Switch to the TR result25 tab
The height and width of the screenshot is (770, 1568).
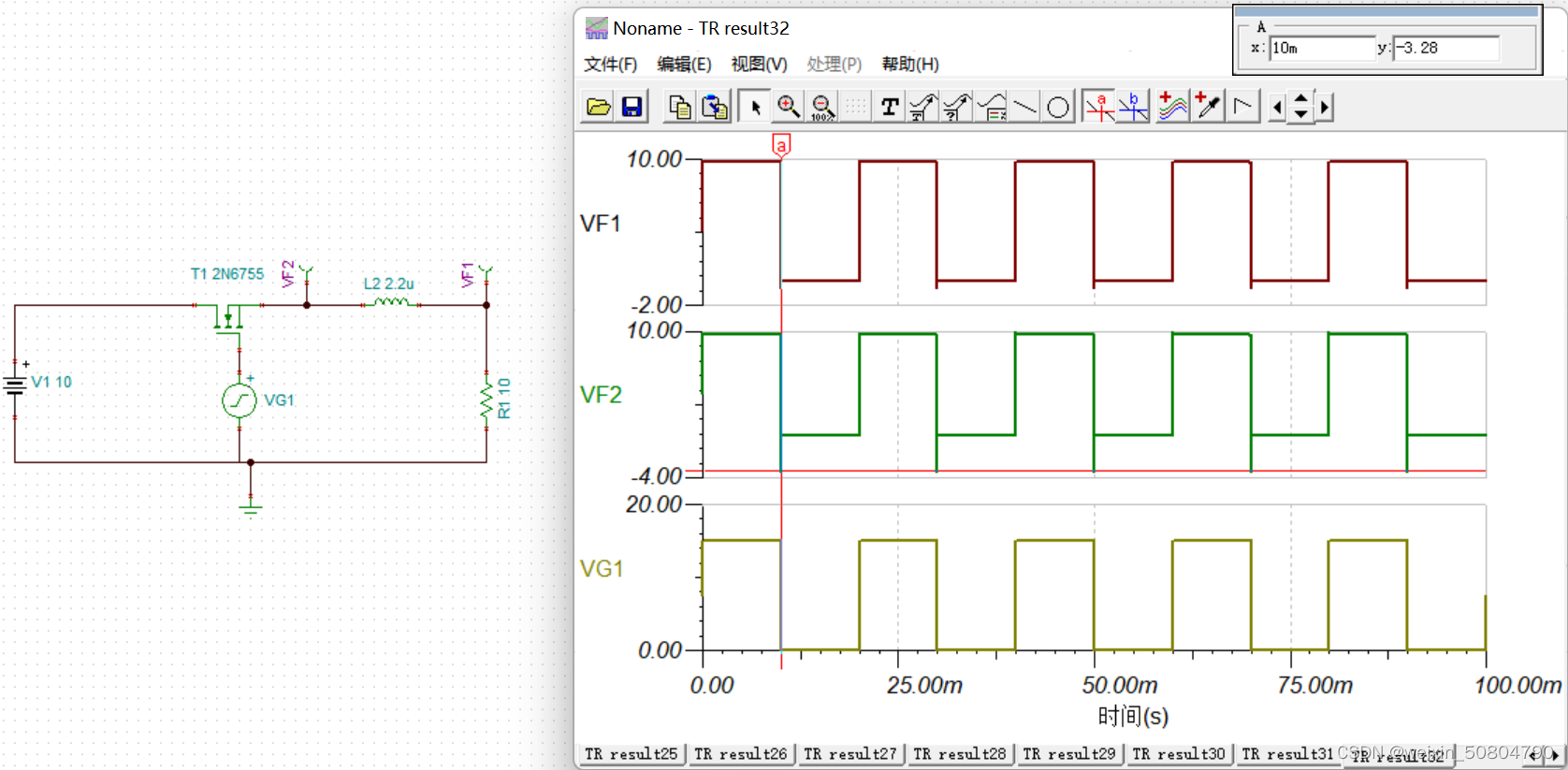click(x=632, y=754)
